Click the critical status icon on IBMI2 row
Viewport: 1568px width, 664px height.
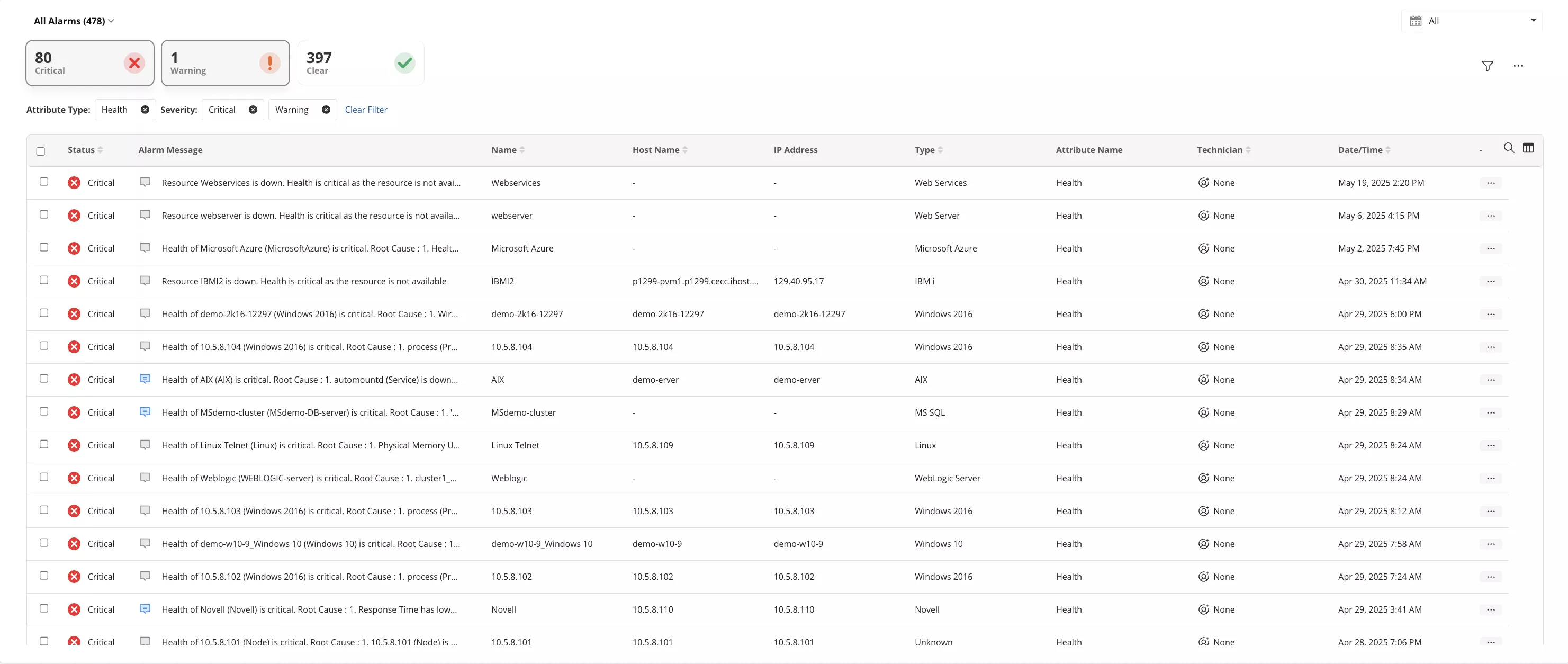(x=74, y=281)
